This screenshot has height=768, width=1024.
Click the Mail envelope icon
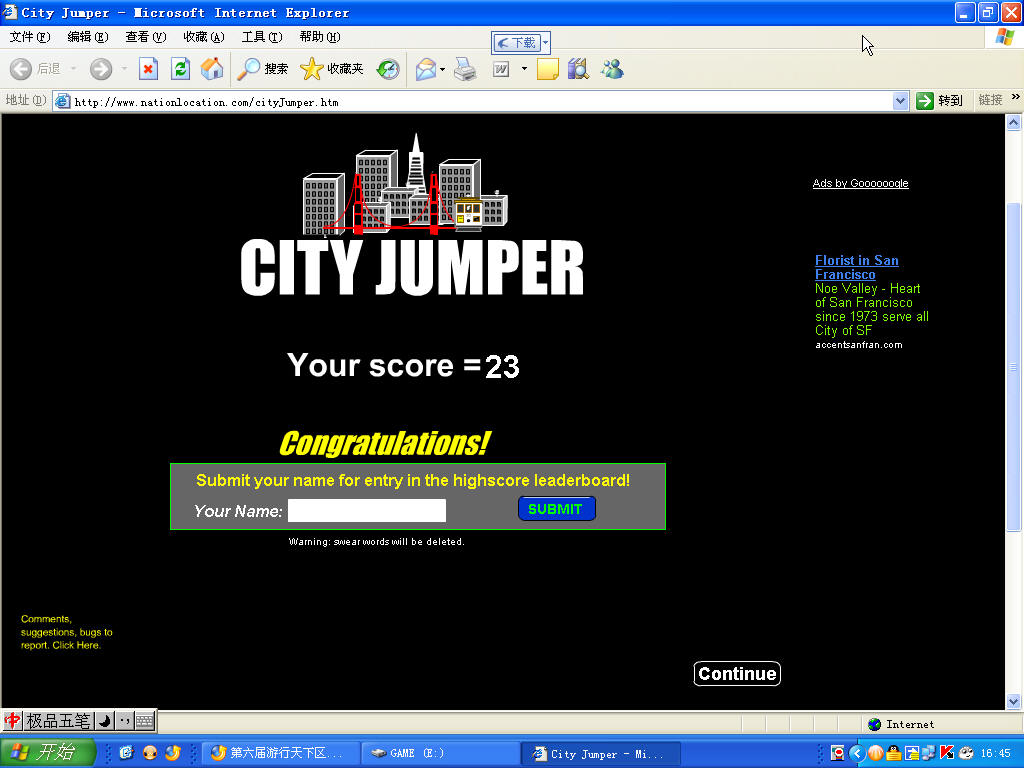(x=425, y=69)
